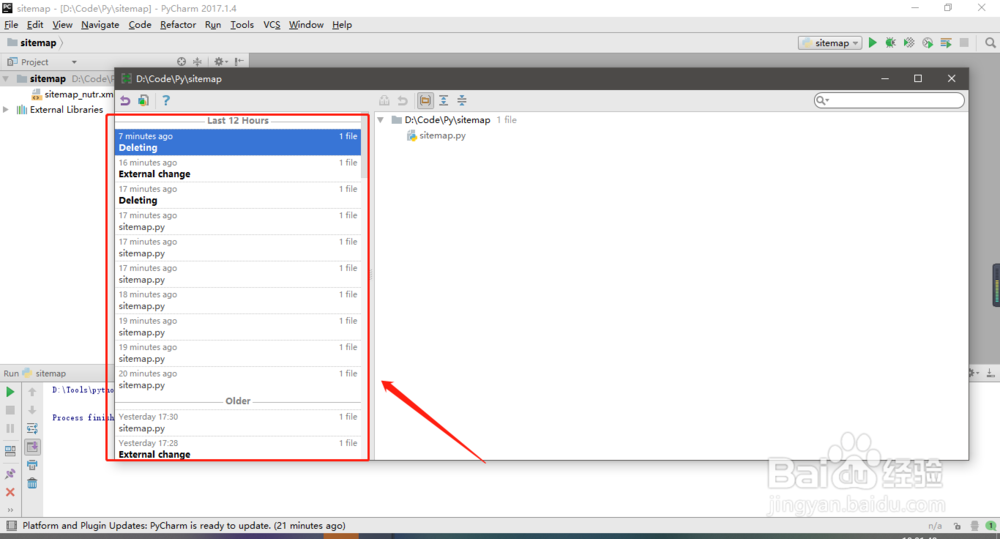Click the Create Patch icon
Viewport: 1000px width, 539px height.
(x=143, y=101)
